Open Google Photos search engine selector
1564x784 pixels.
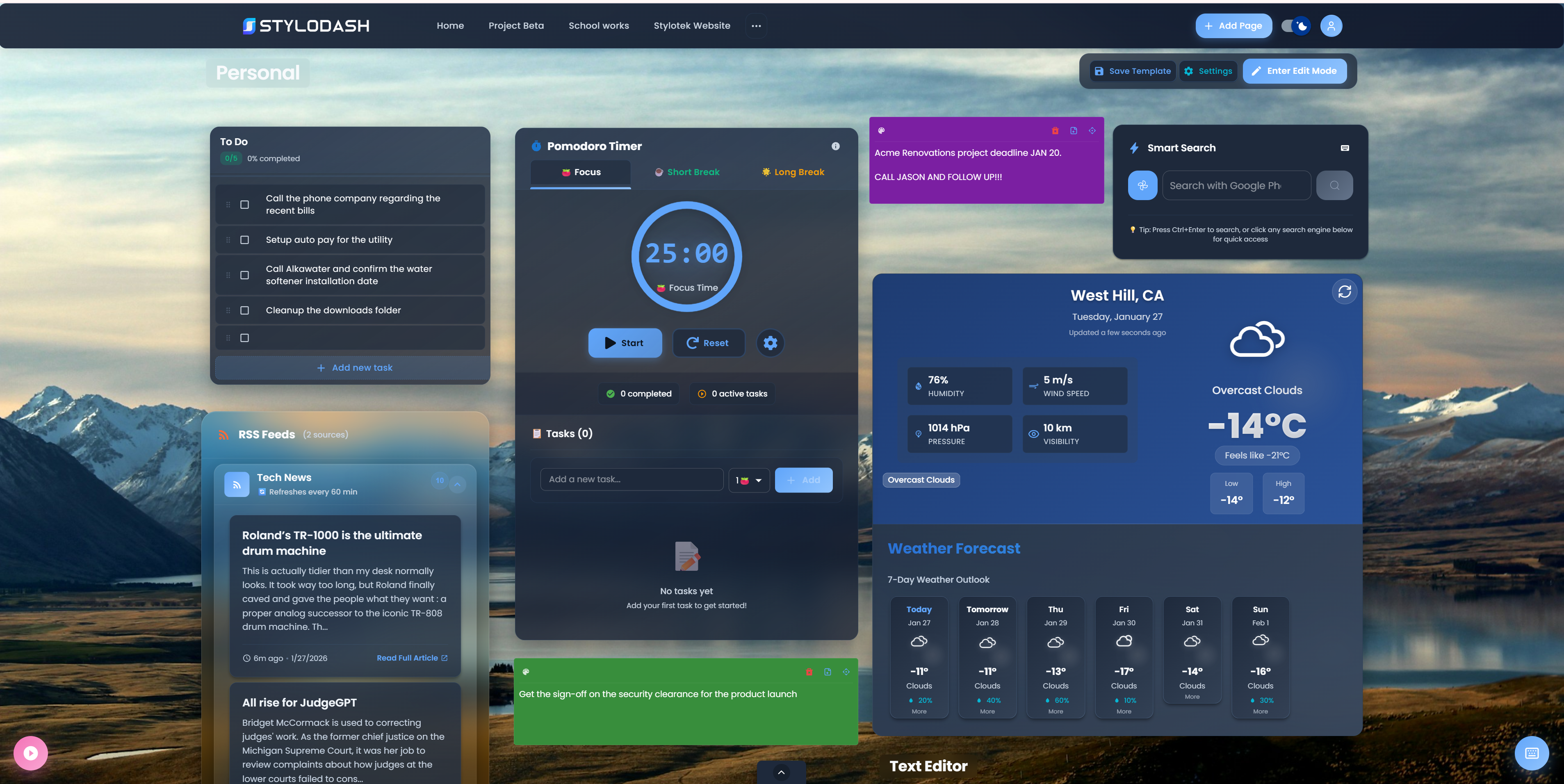pyautogui.click(x=1142, y=185)
